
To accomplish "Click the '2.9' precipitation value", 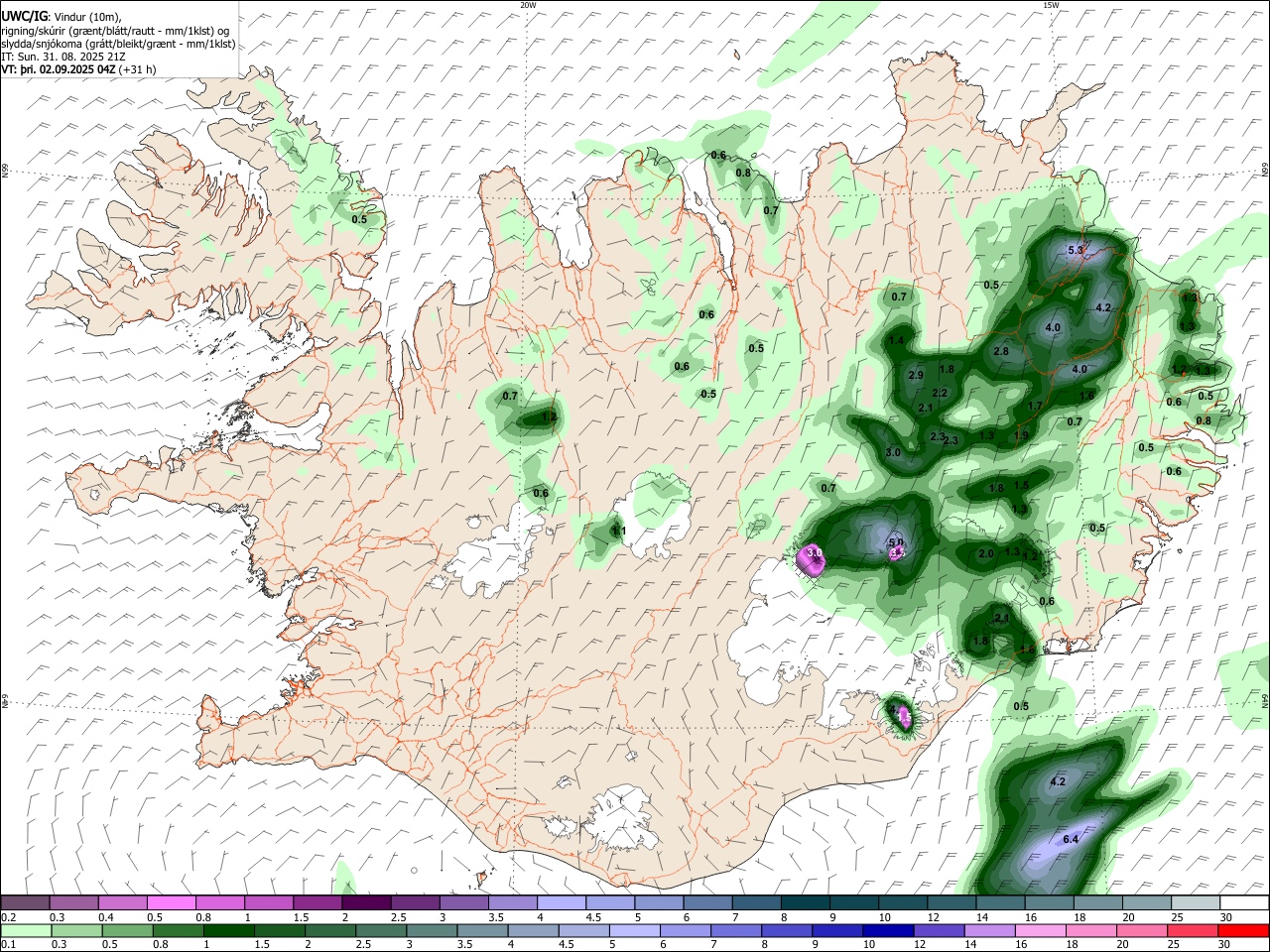I will tap(916, 375).
